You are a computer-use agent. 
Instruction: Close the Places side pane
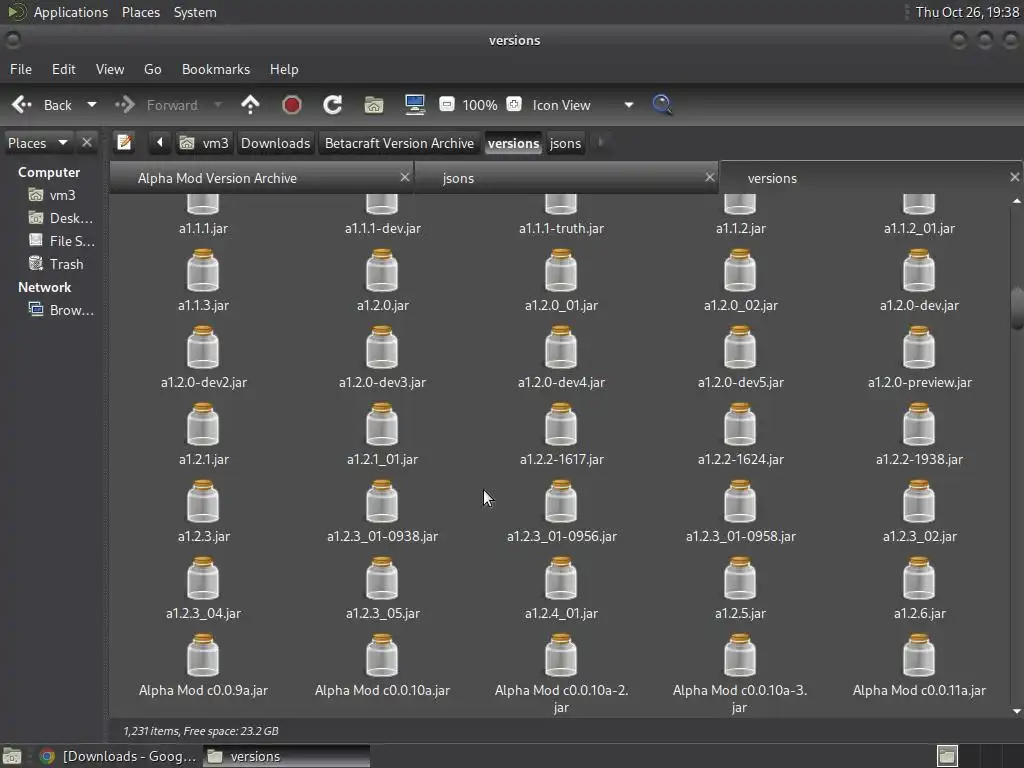[86, 142]
